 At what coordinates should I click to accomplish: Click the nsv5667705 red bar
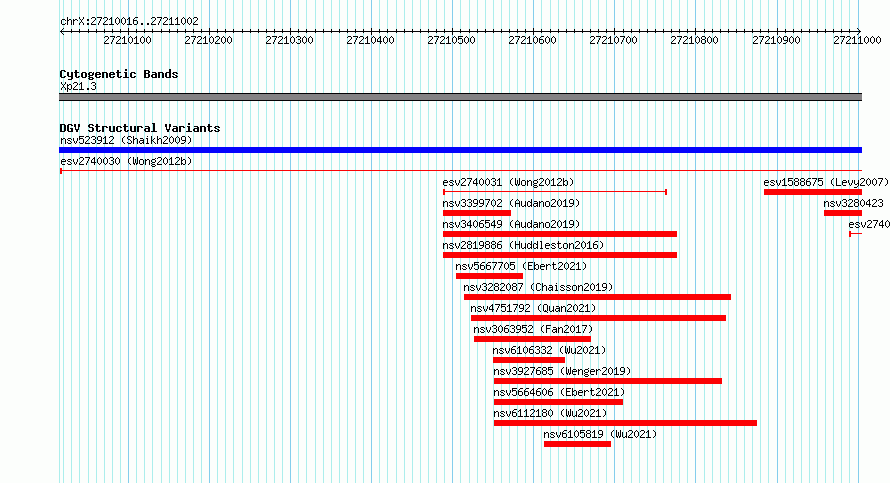coord(489,276)
